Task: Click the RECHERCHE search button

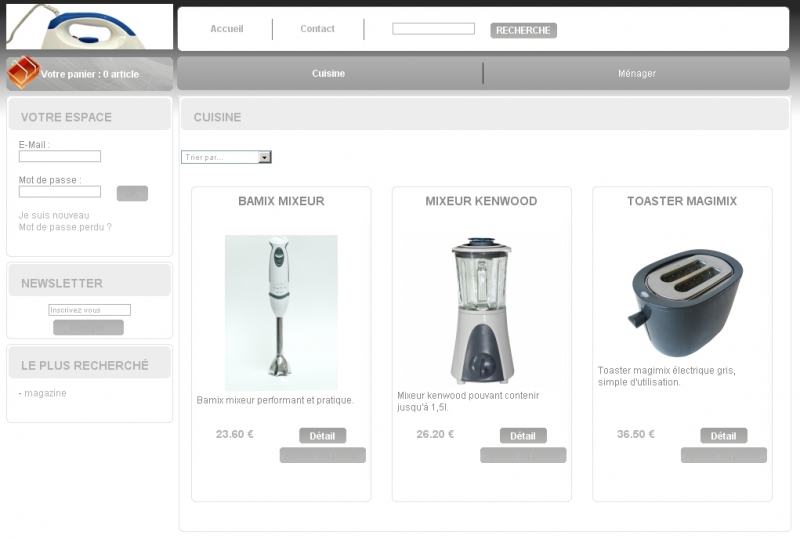Action: coord(523,31)
